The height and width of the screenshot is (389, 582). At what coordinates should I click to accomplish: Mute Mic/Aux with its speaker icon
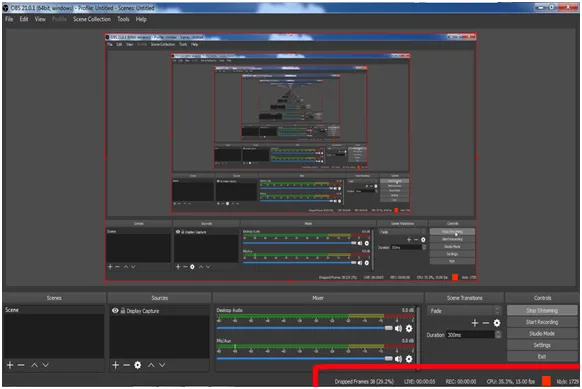398,359
